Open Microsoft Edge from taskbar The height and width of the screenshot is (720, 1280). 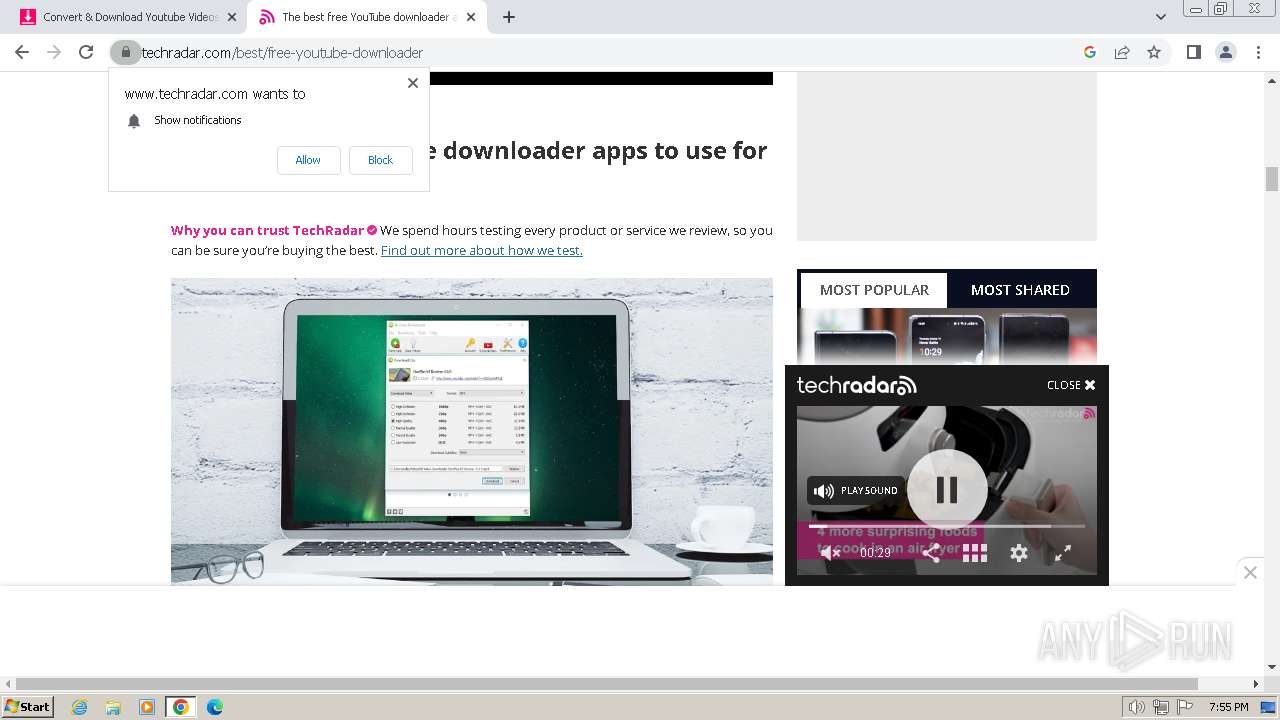(x=214, y=707)
